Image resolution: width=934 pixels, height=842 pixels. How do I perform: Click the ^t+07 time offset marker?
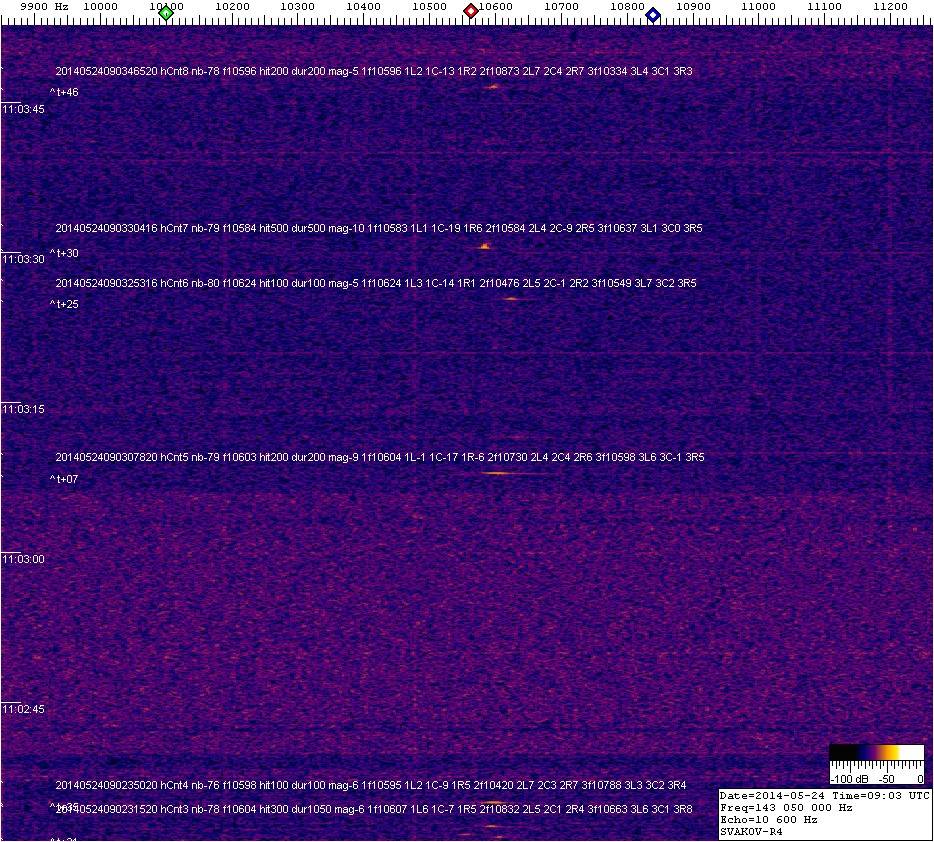click(64, 479)
